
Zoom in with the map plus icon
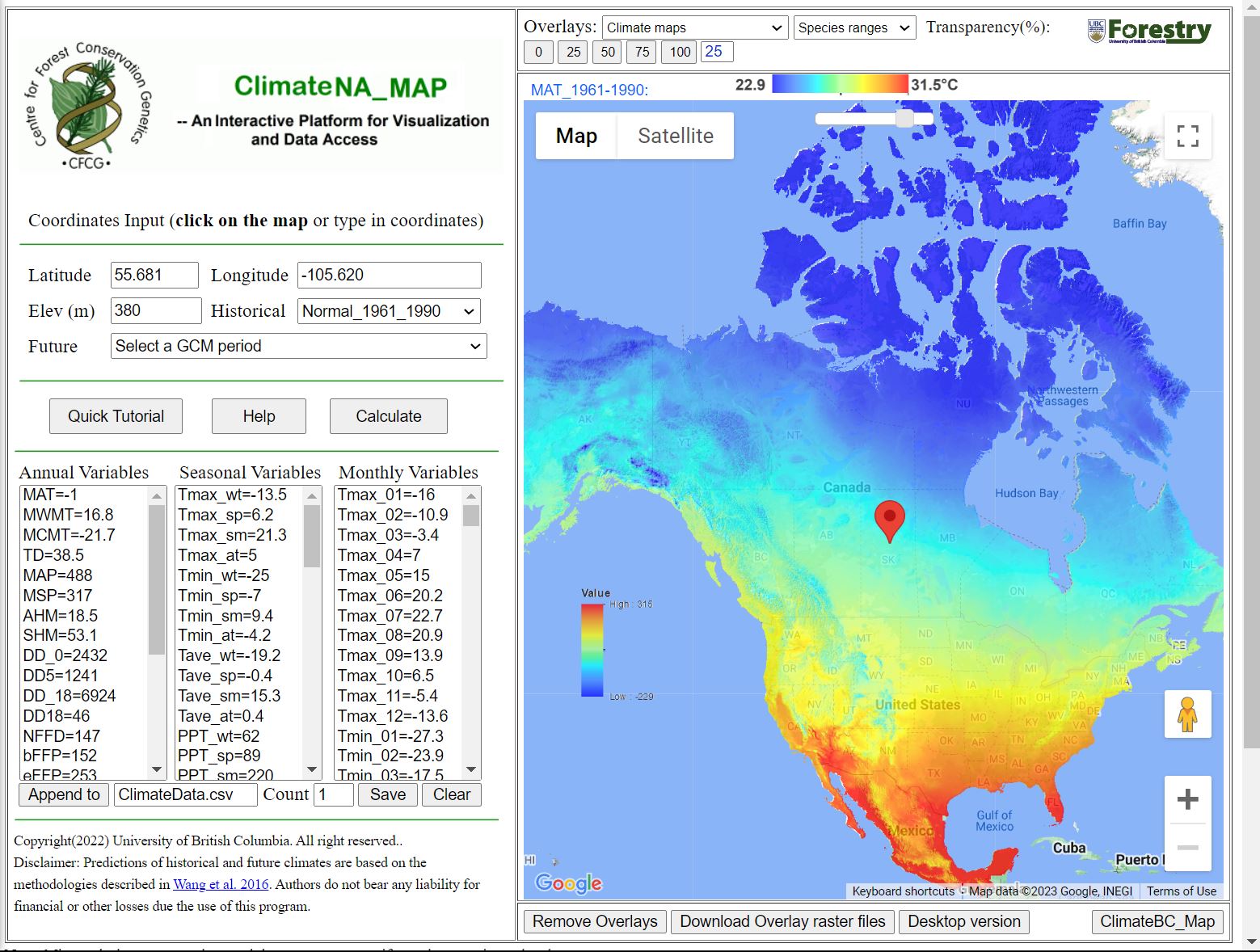1187,800
